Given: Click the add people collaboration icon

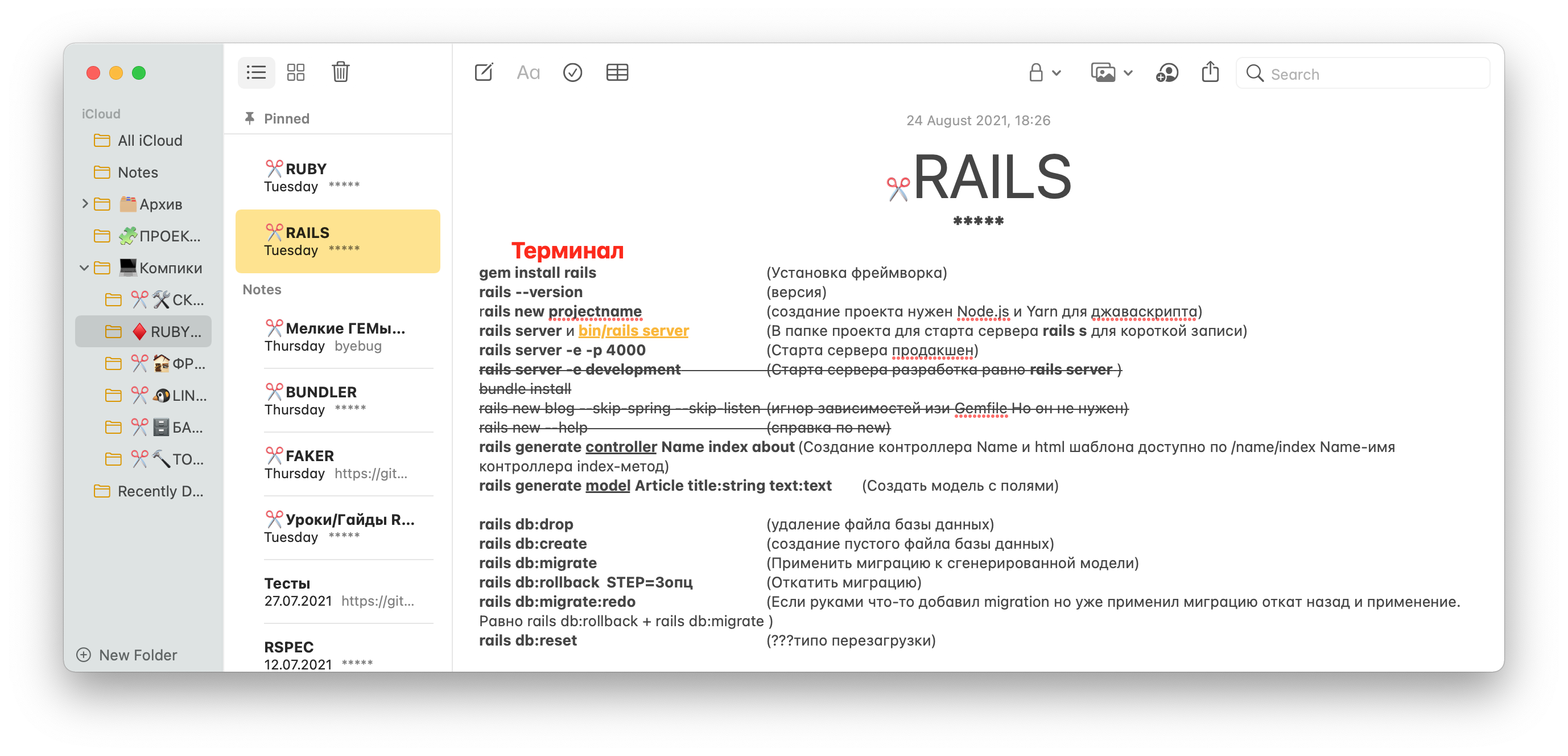Looking at the screenshot, I should (x=1166, y=73).
